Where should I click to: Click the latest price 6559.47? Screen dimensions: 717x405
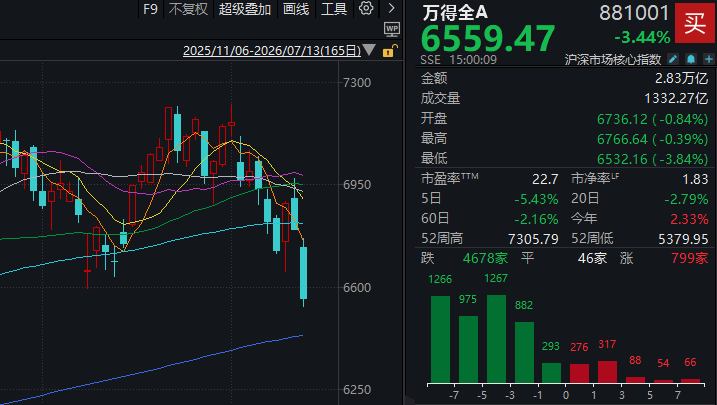point(487,38)
